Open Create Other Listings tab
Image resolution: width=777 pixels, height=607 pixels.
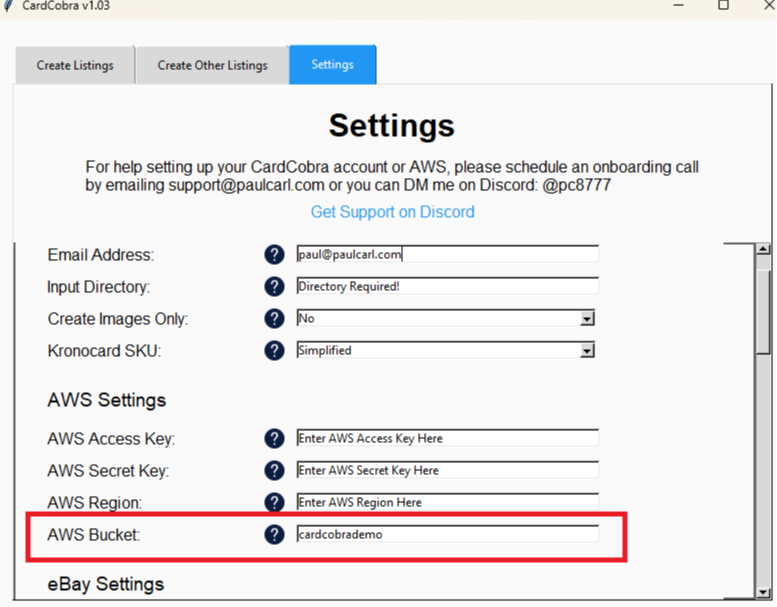point(213,65)
